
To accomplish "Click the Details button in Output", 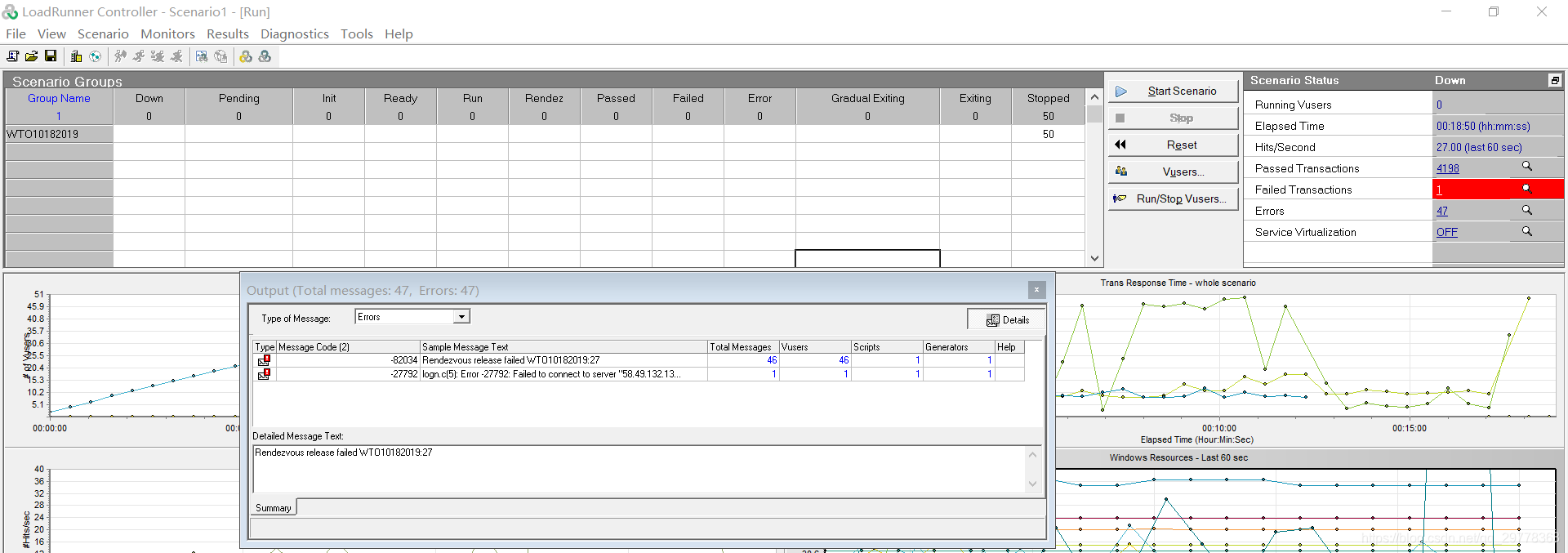I will [x=1006, y=319].
